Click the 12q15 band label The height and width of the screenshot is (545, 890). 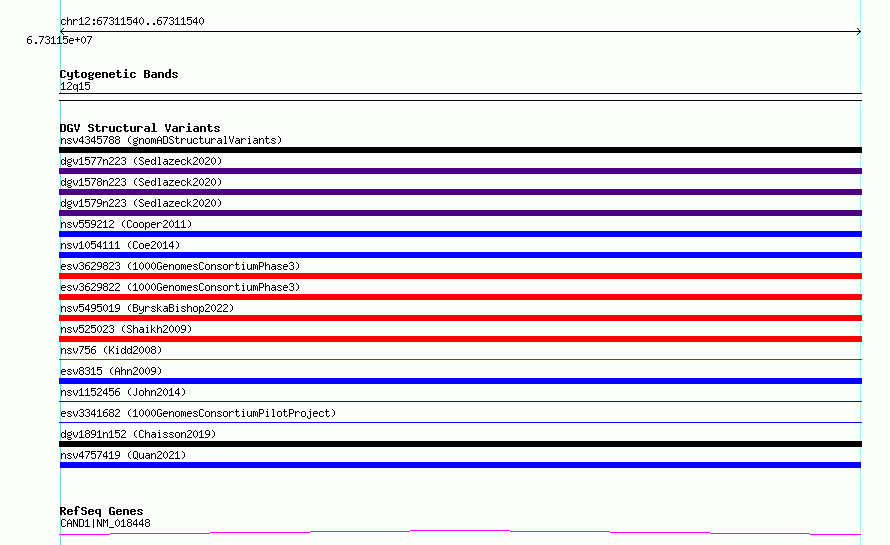coord(75,86)
